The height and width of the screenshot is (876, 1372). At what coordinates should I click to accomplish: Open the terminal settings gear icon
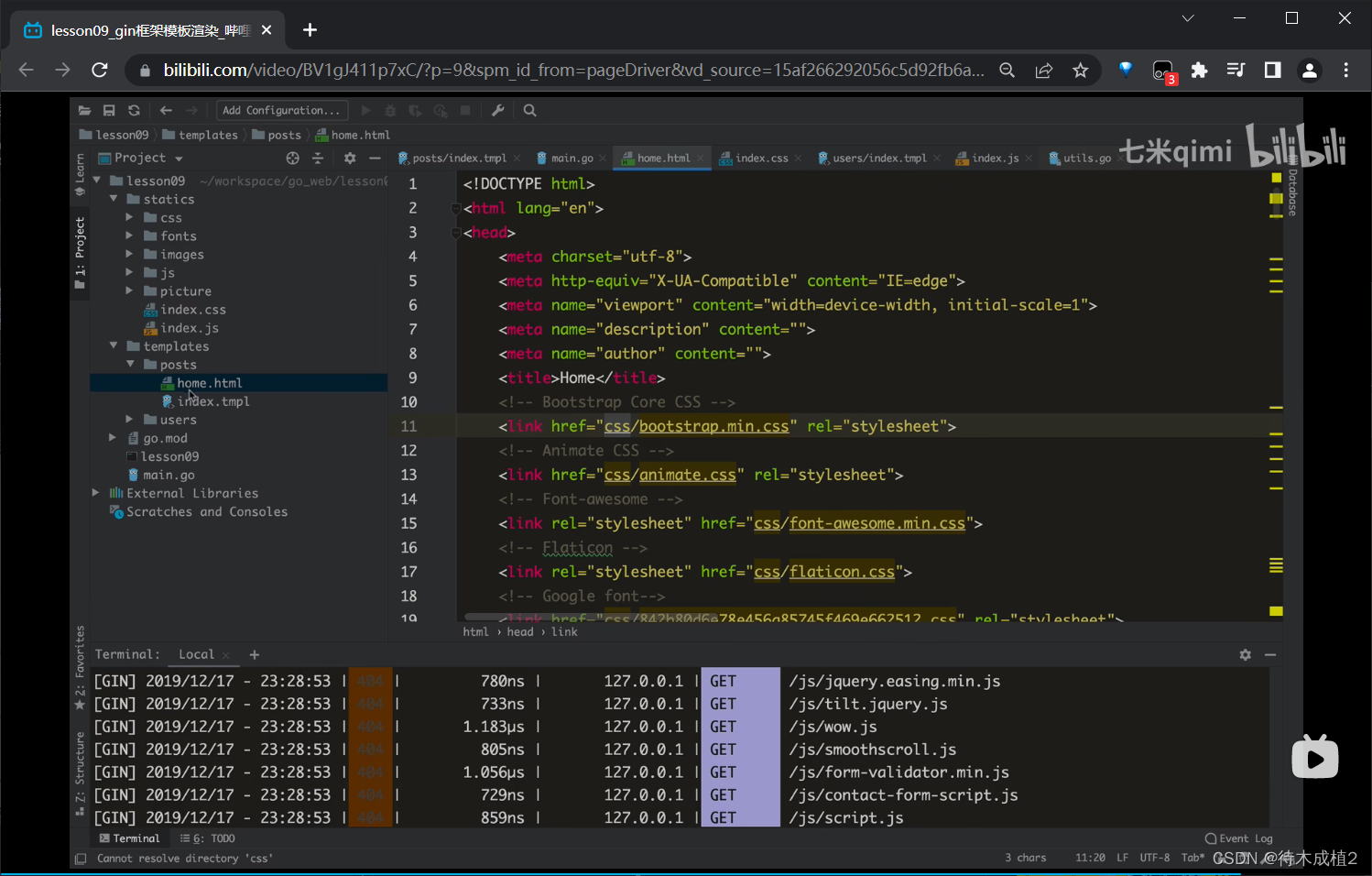pos(1245,655)
